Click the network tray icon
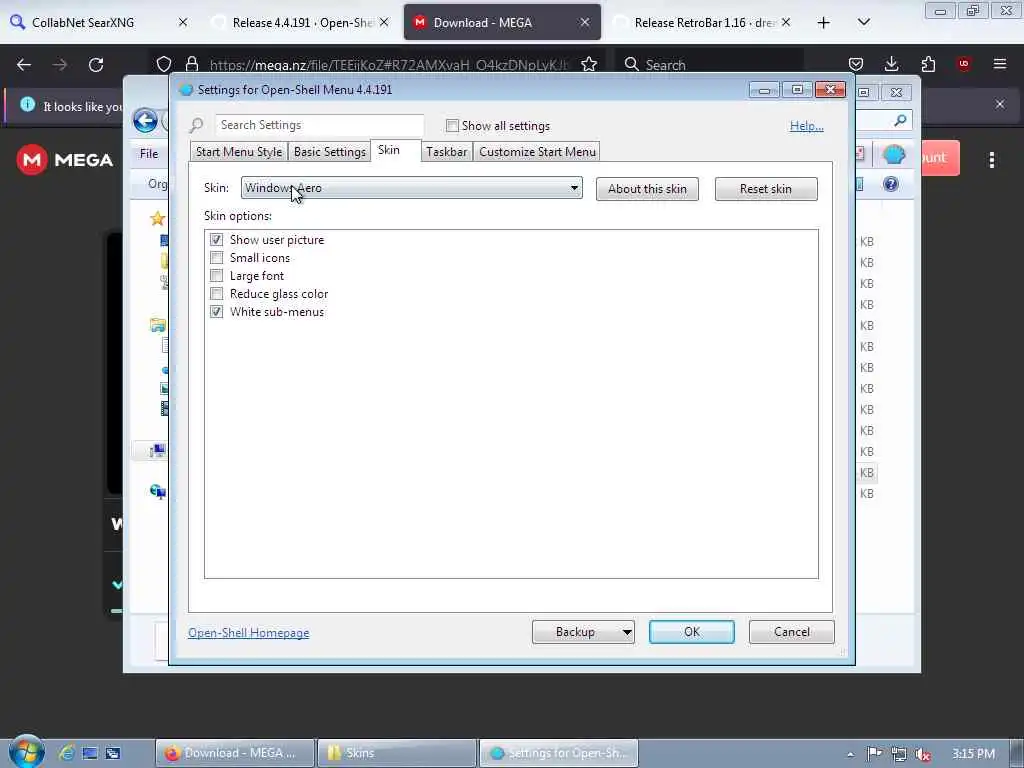 tap(899, 754)
